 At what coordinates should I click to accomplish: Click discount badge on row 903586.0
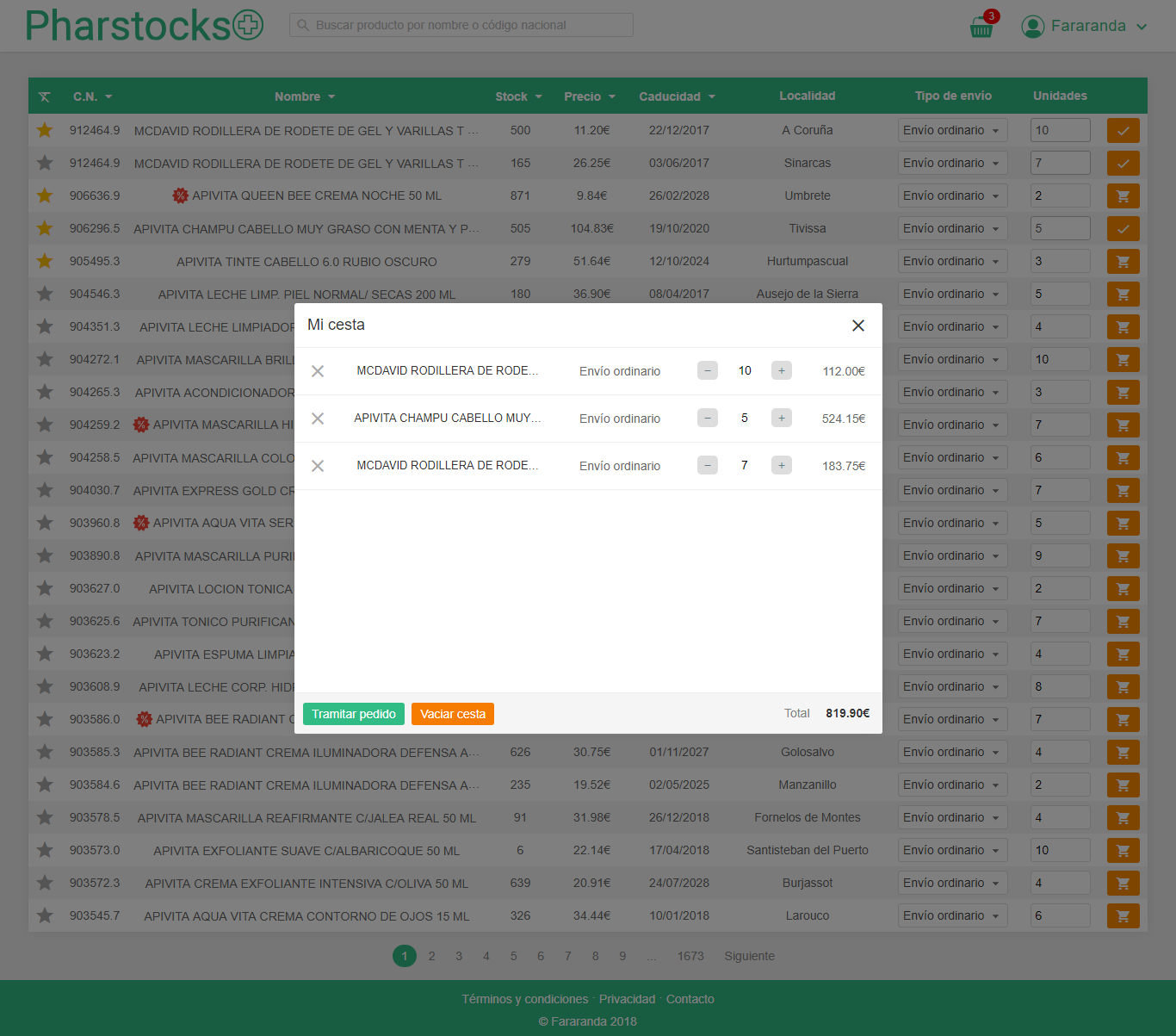coord(145,719)
